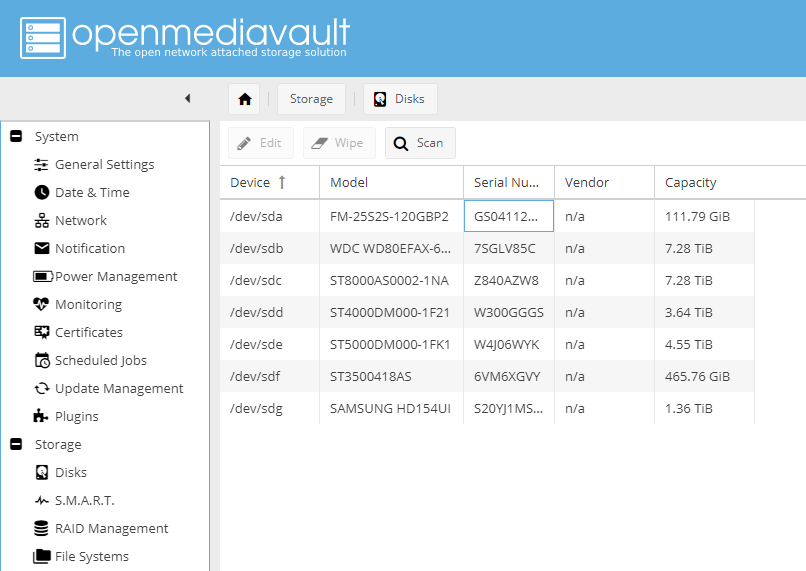Click serial cell W4J06WYK

pos(508,344)
